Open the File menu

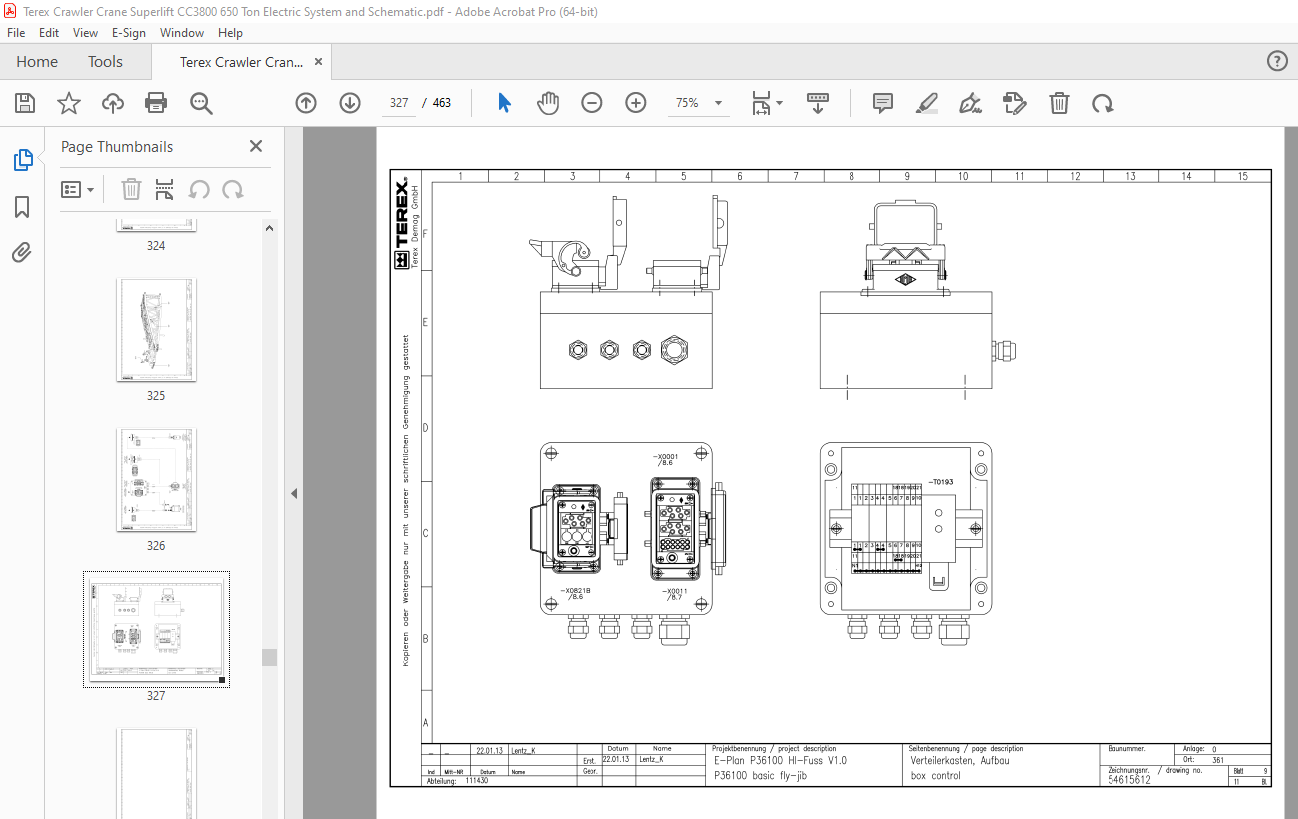point(16,33)
